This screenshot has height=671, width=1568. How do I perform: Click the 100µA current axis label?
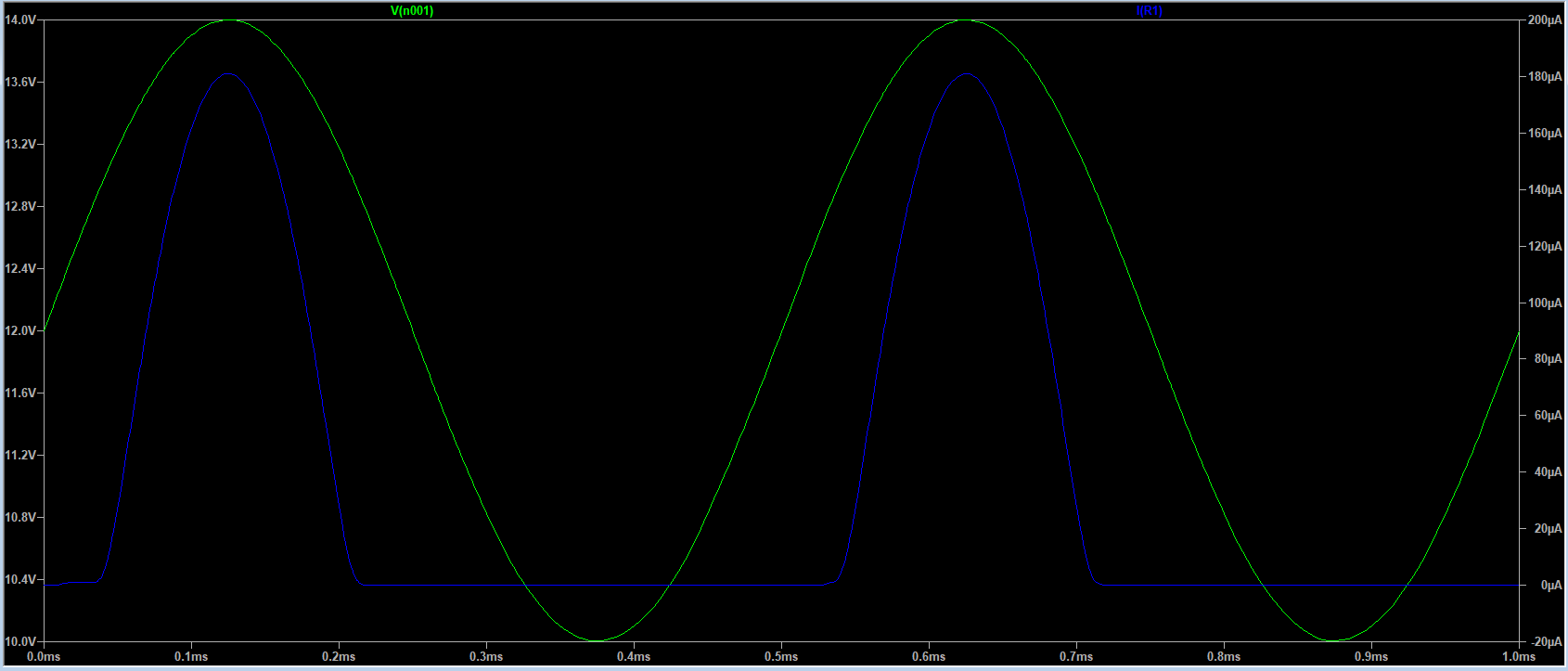click(x=1545, y=303)
